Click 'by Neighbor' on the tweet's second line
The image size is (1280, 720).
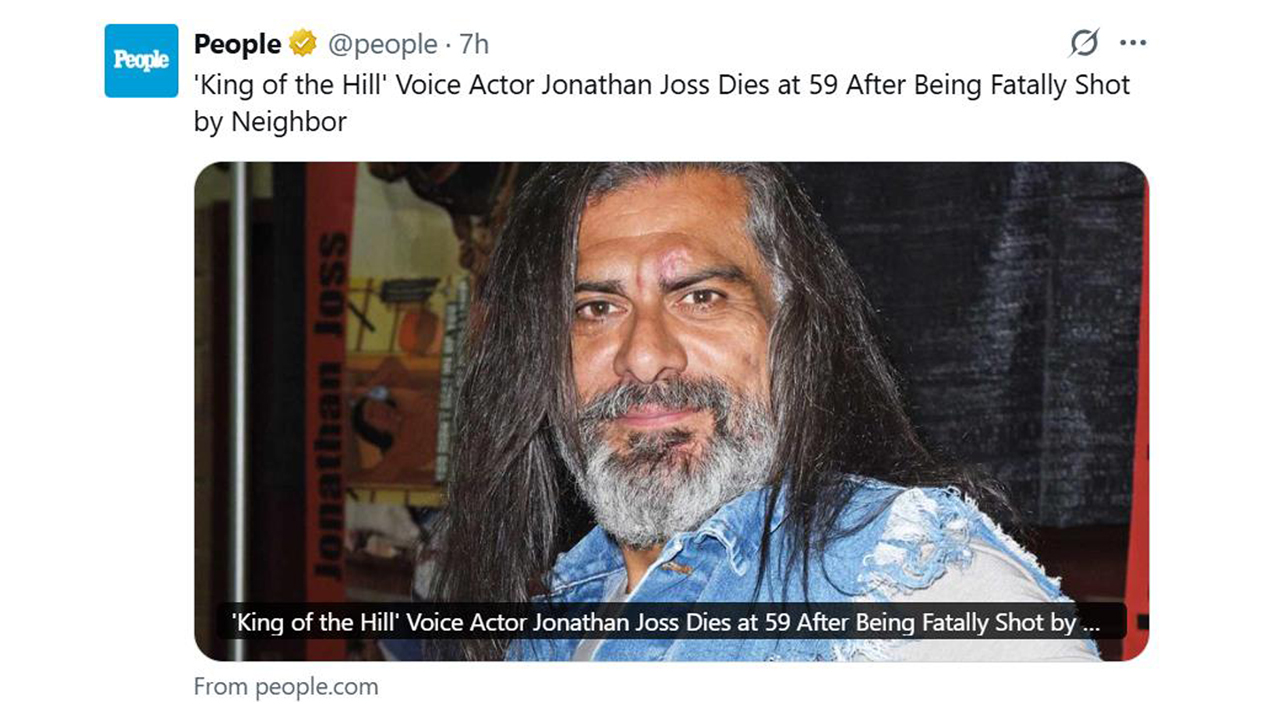pyautogui.click(x=270, y=122)
